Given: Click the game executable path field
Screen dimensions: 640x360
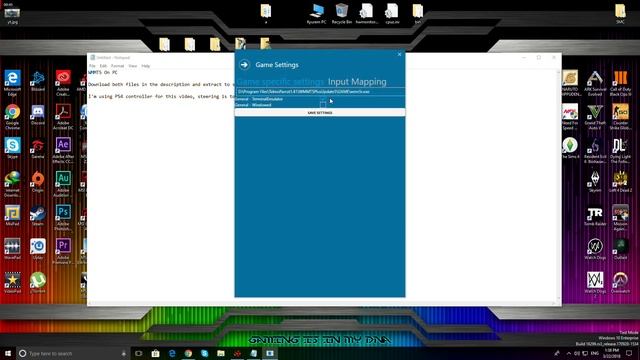Looking at the screenshot, I should pyautogui.click(x=320, y=91).
